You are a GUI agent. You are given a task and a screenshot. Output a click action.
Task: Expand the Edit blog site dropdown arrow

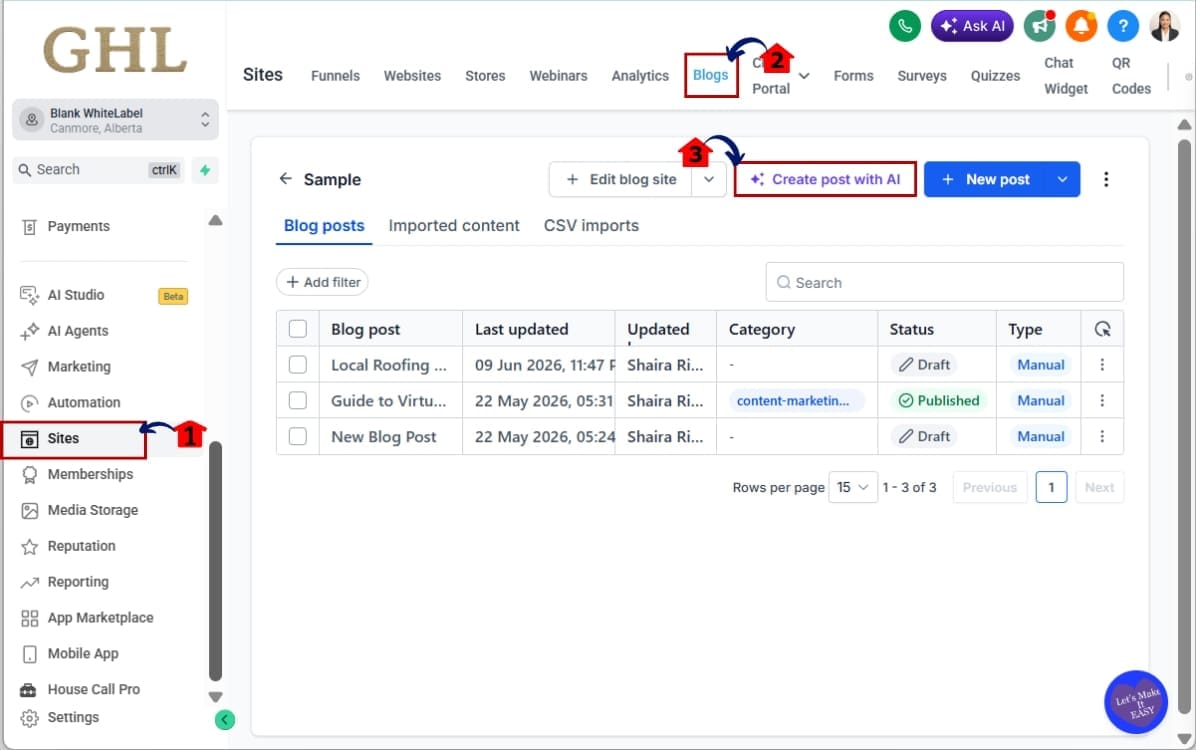coord(709,179)
